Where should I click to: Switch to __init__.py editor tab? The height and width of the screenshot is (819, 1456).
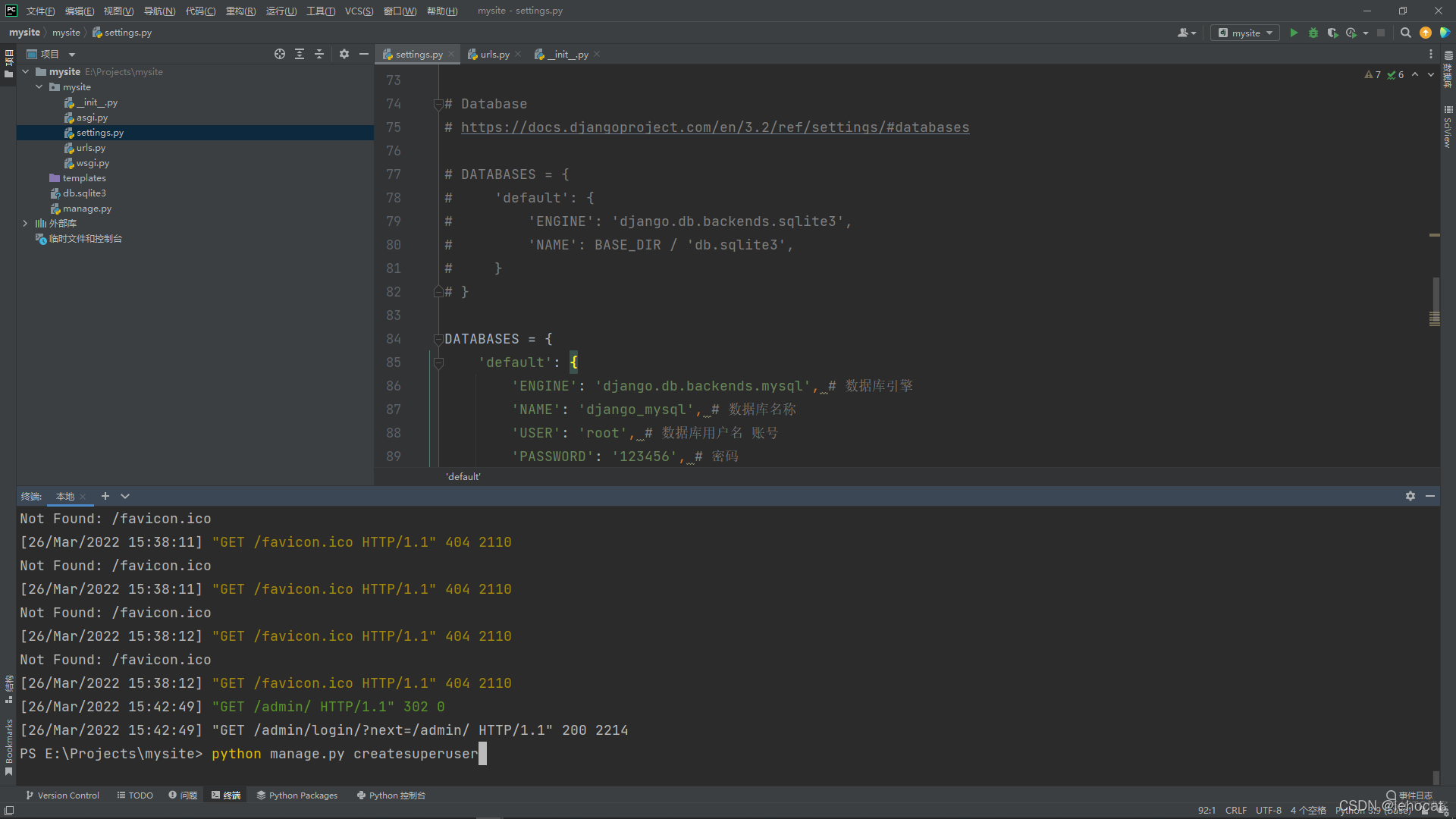(567, 54)
